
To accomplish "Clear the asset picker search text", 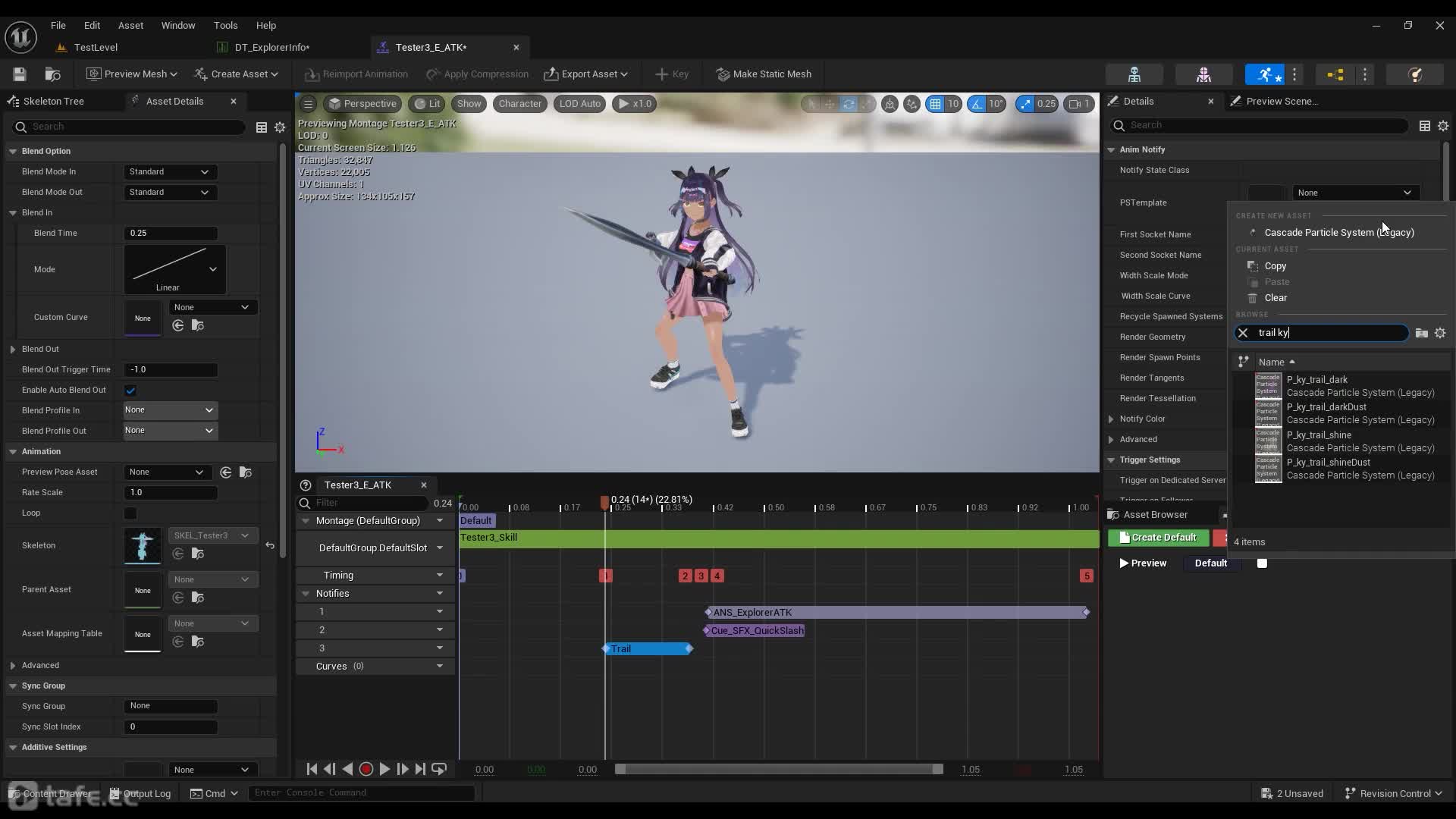I will tap(1243, 333).
